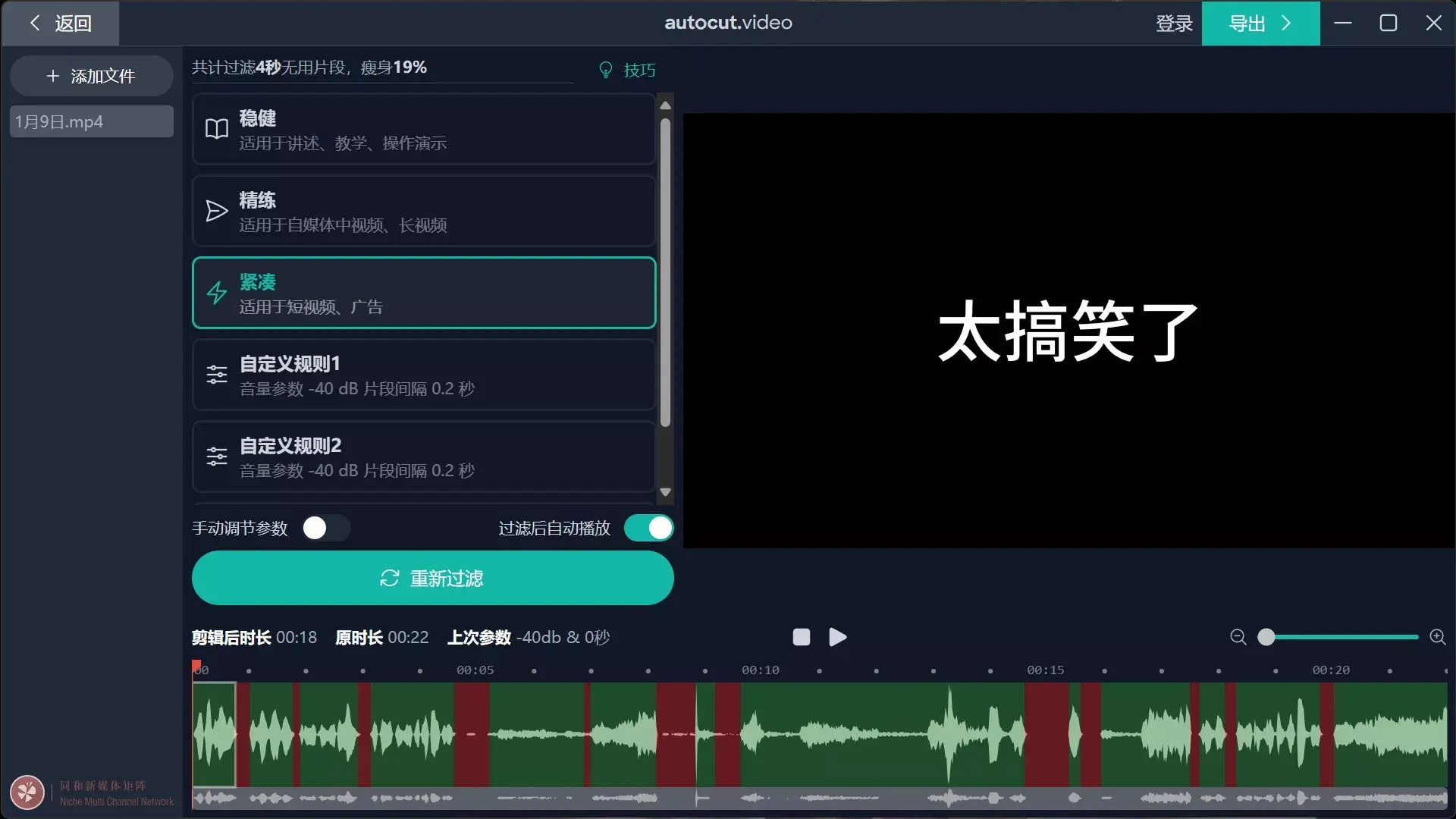Click the 原时长 00:22 text

tap(382, 638)
